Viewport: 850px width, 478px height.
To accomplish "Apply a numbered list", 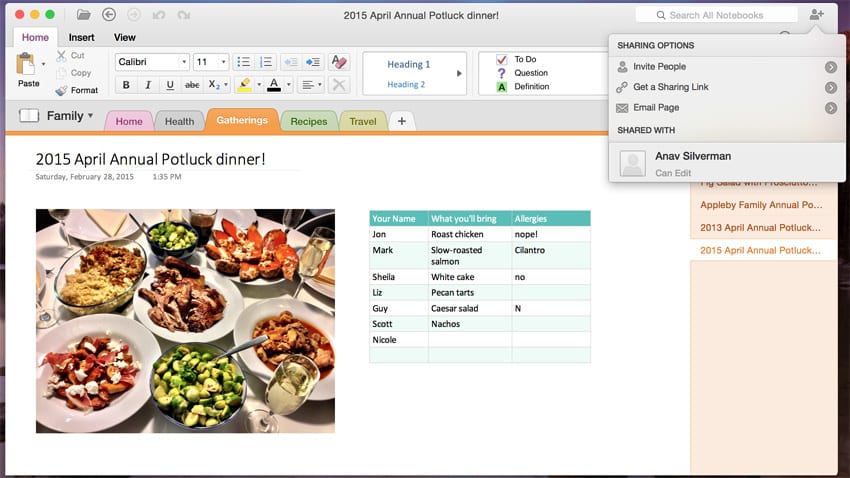I will click(x=265, y=62).
